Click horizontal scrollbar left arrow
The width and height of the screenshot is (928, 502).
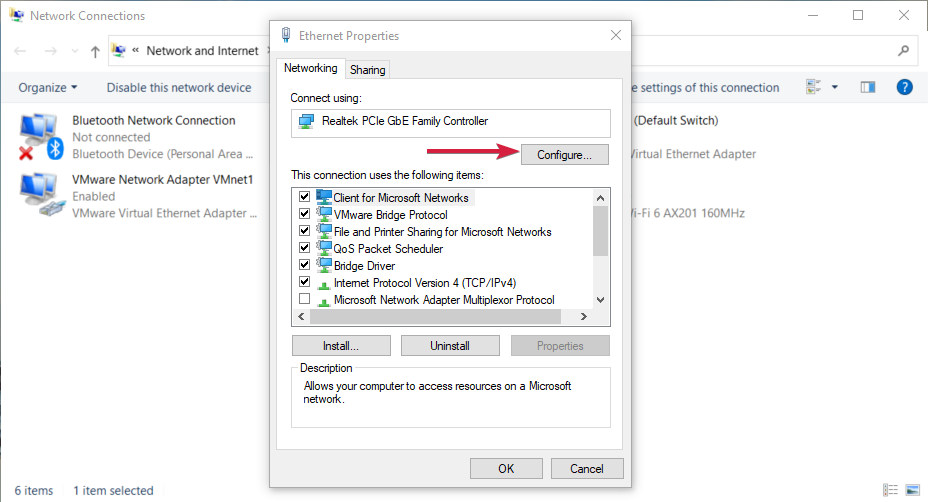point(301,317)
